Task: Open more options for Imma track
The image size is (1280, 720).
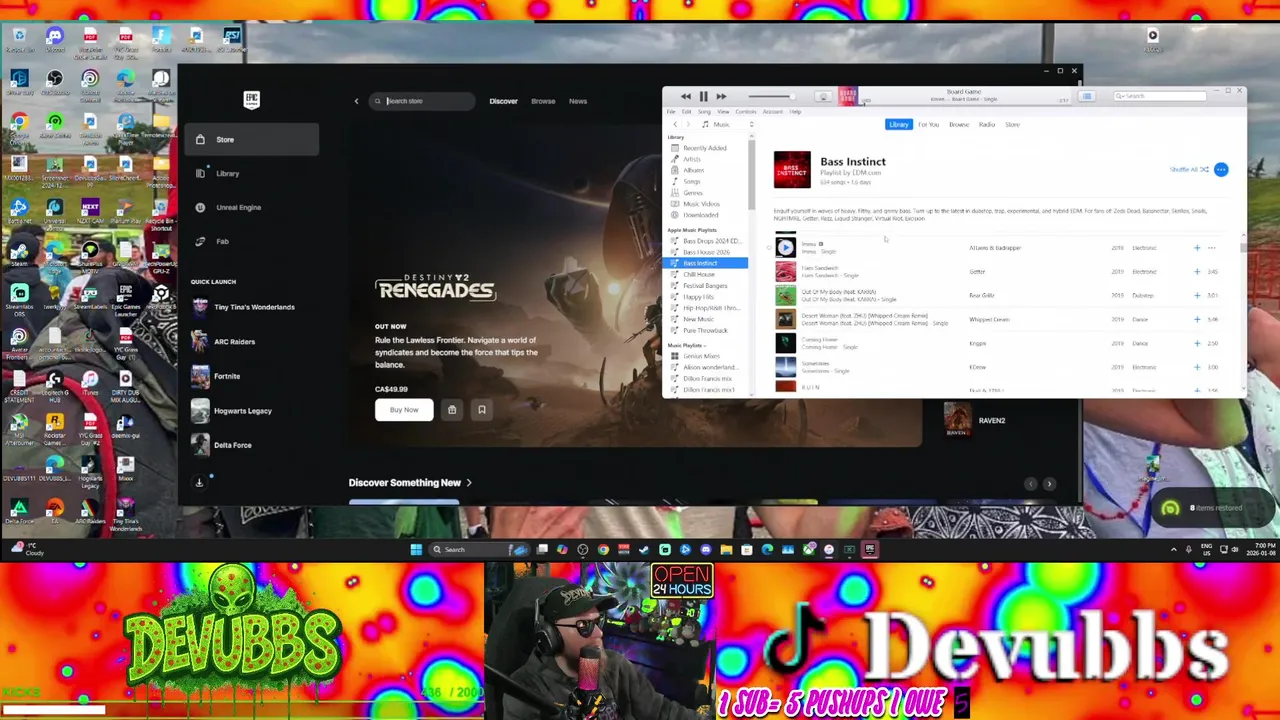Action: point(1212,248)
